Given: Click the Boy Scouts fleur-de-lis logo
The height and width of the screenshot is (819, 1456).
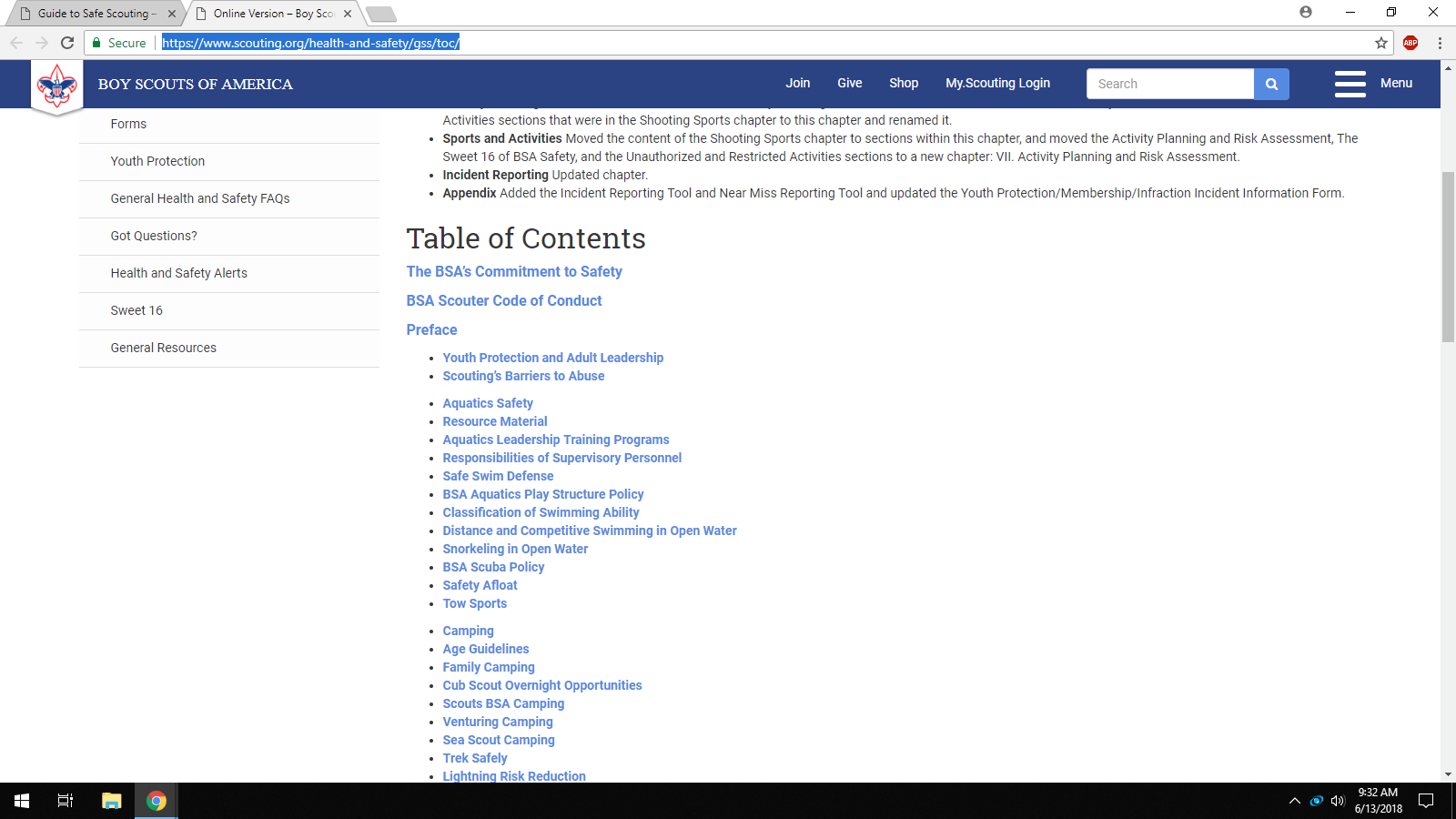Looking at the screenshot, I should (56, 87).
